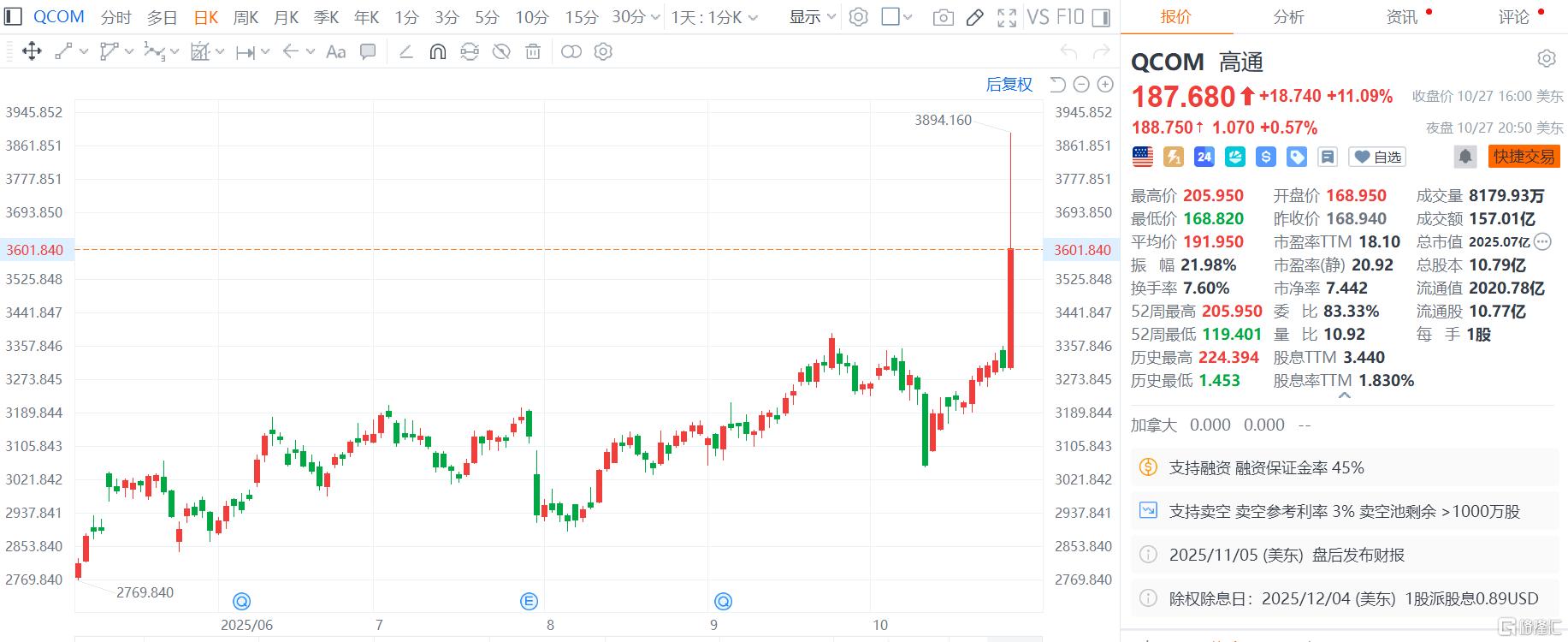
Task: Click the bell price alert icon
Action: (1465, 157)
